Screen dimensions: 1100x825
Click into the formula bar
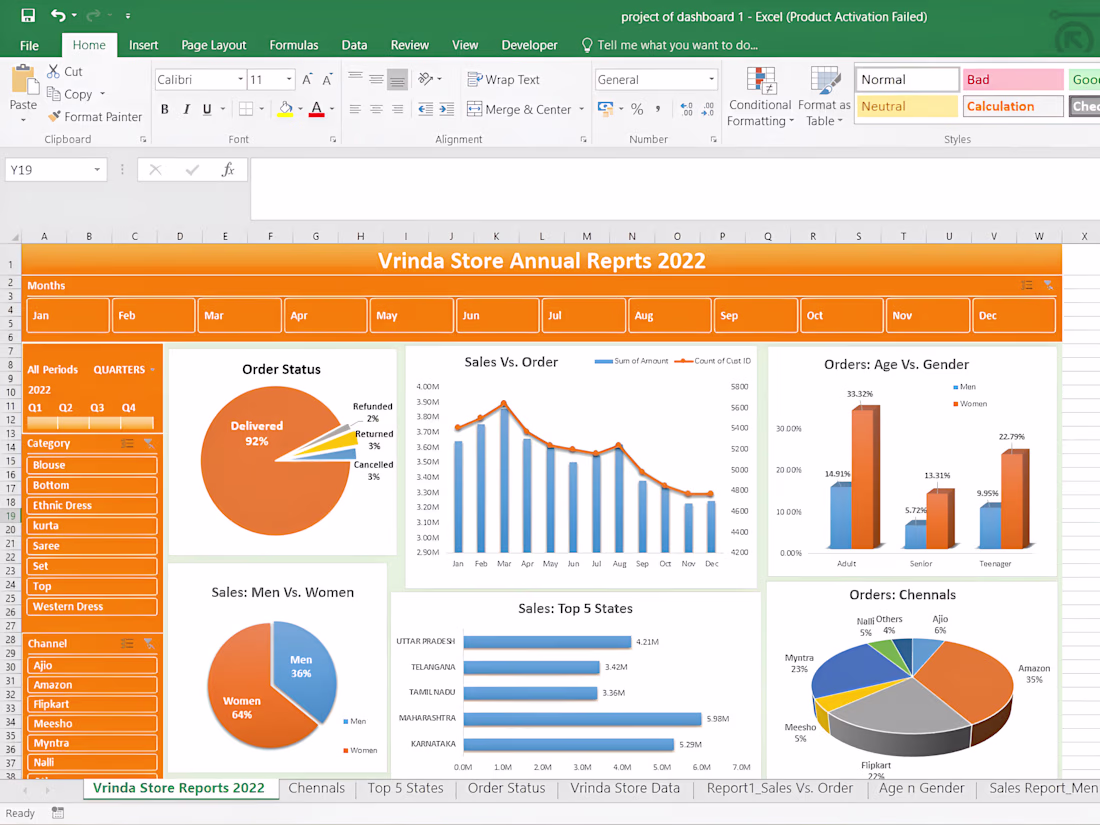pos(673,188)
